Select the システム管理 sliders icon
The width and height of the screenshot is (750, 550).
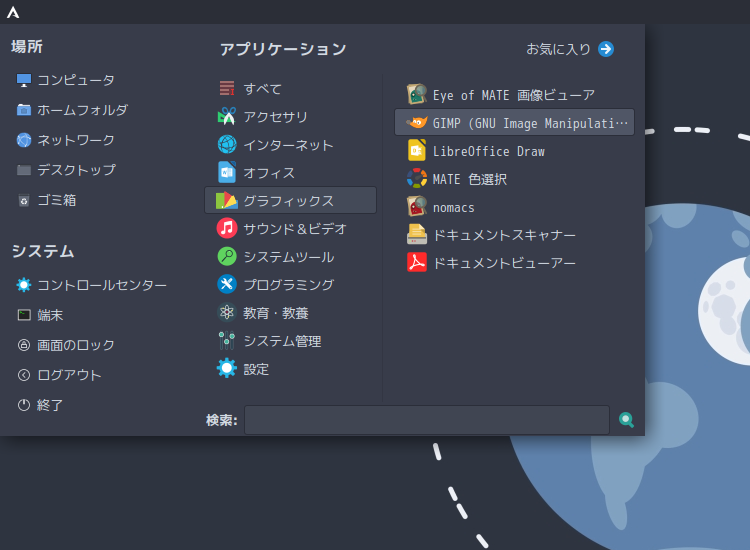pos(227,341)
